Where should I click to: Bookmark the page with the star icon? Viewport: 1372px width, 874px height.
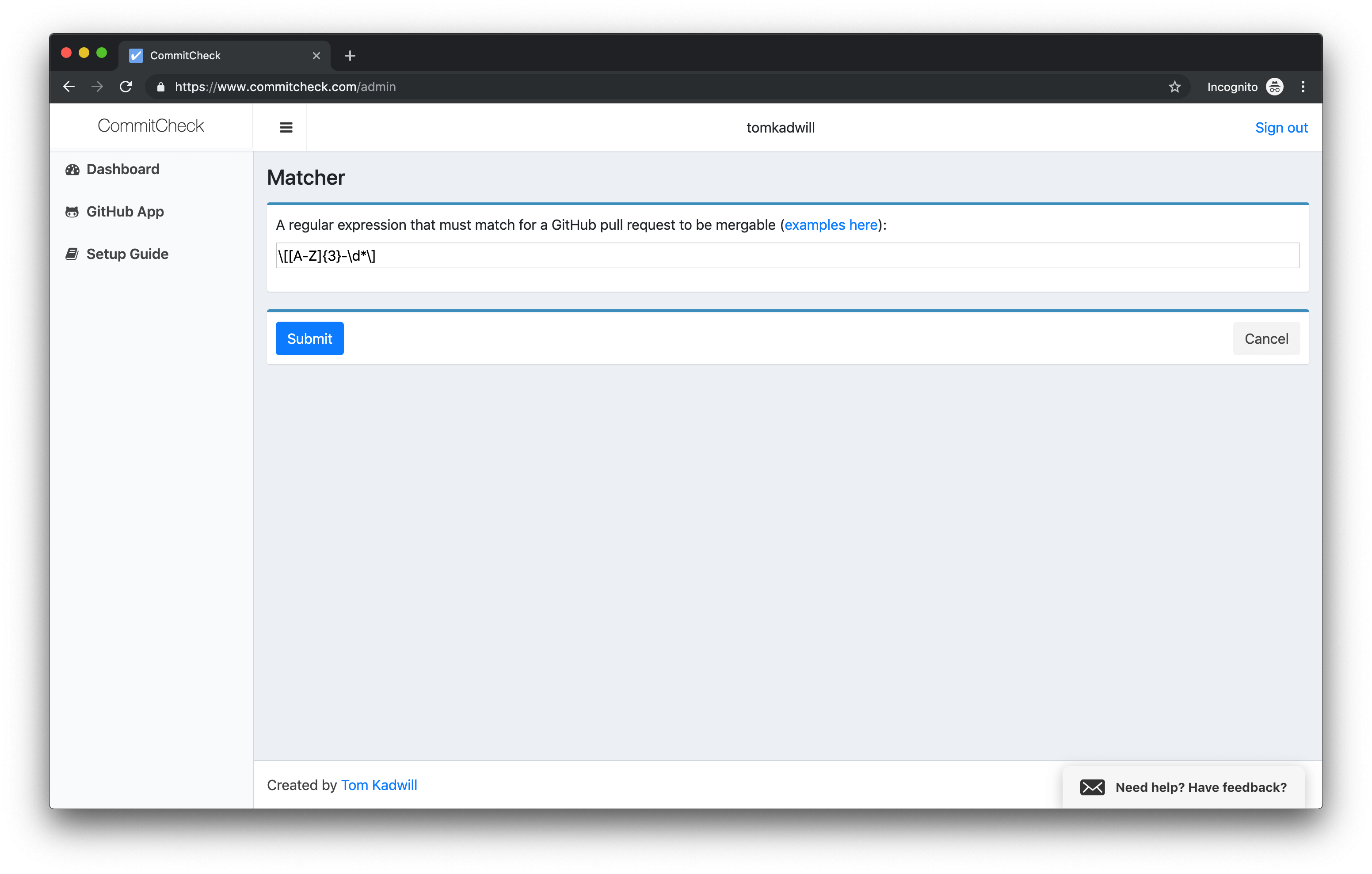(1174, 87)
